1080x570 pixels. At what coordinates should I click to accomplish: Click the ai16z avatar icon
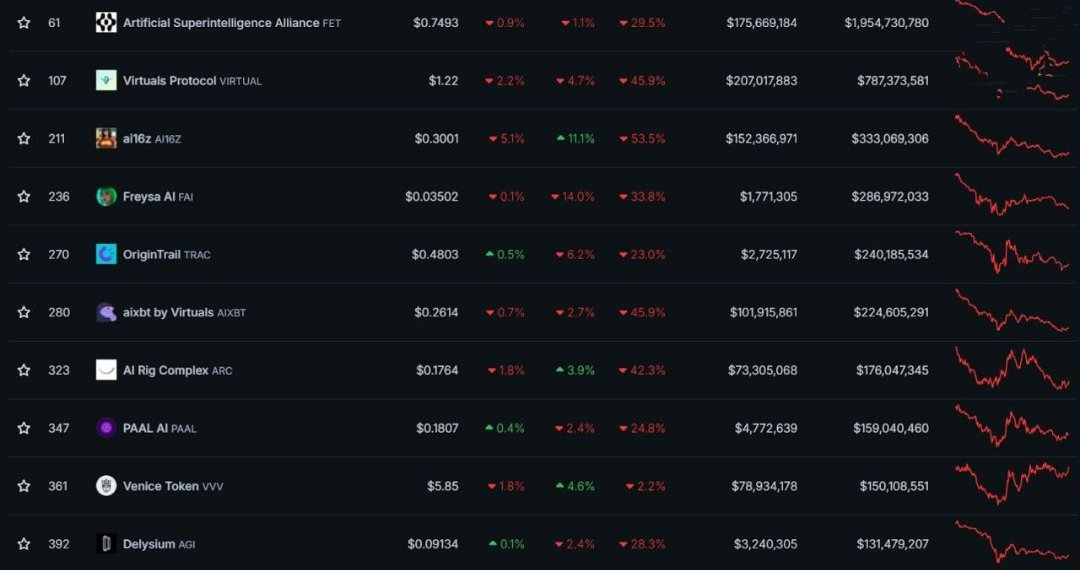106,138
